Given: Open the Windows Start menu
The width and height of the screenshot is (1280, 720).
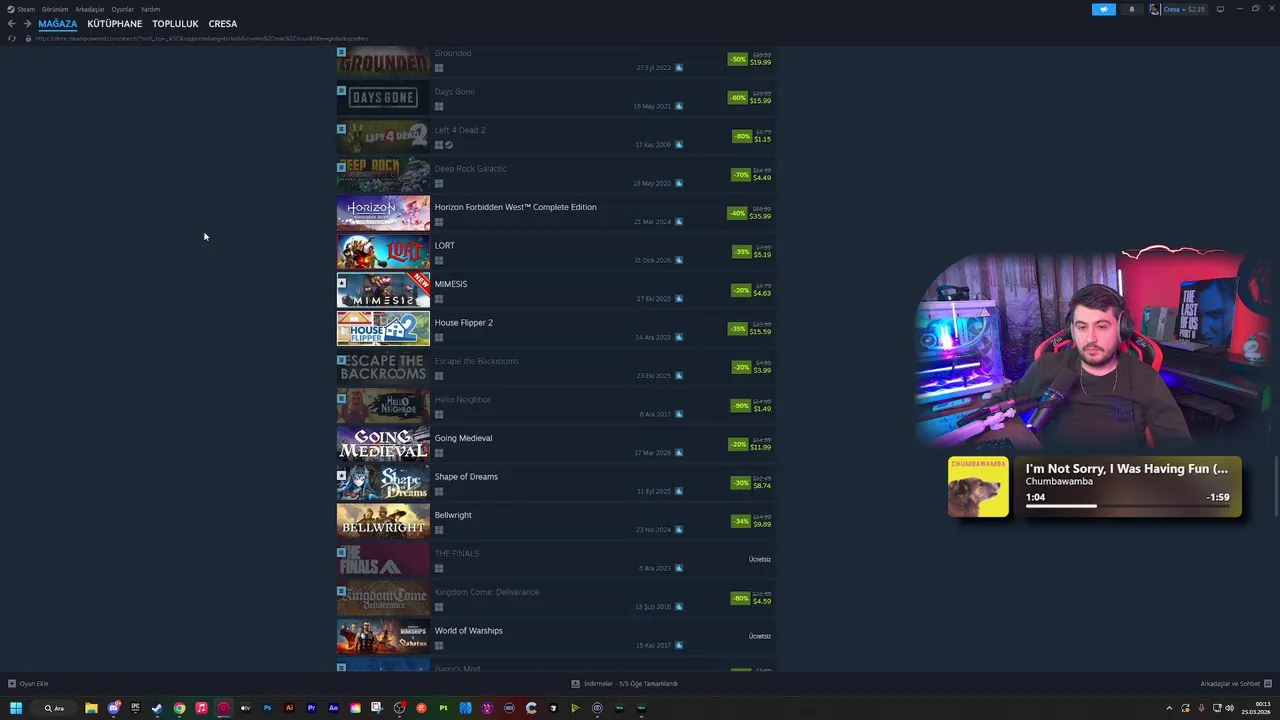Looking at the screenshot, I should tap(16, 708).
